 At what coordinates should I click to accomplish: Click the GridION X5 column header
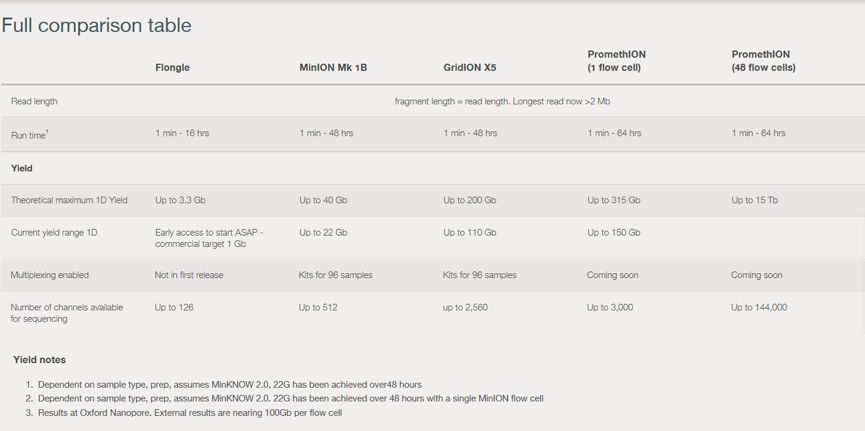tap(470, 68)
